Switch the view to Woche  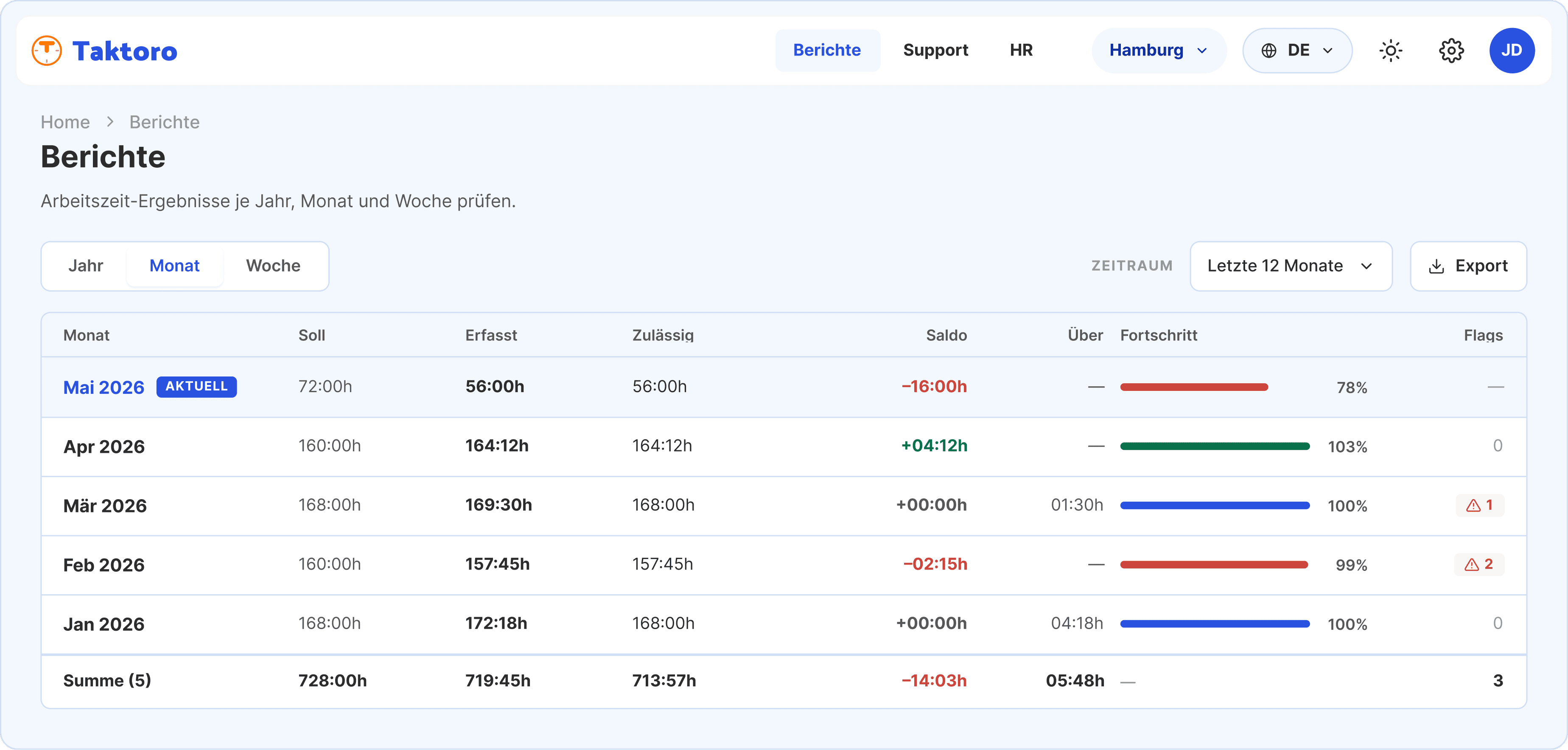pos(273,266)
